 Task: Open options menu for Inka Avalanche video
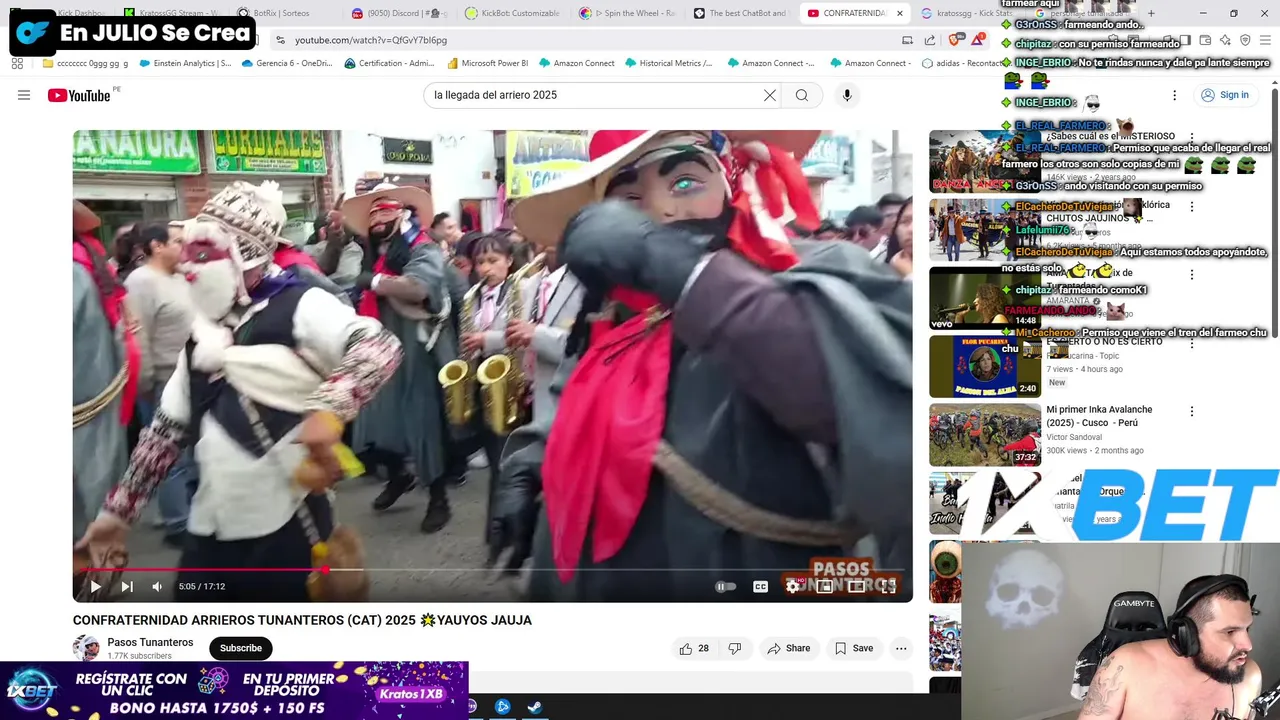(x=1192, y=411)
